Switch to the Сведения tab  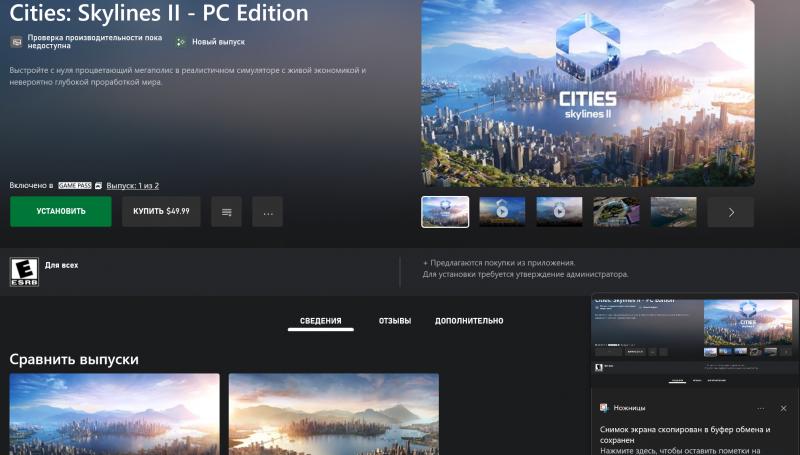click(x=321, y=321)
